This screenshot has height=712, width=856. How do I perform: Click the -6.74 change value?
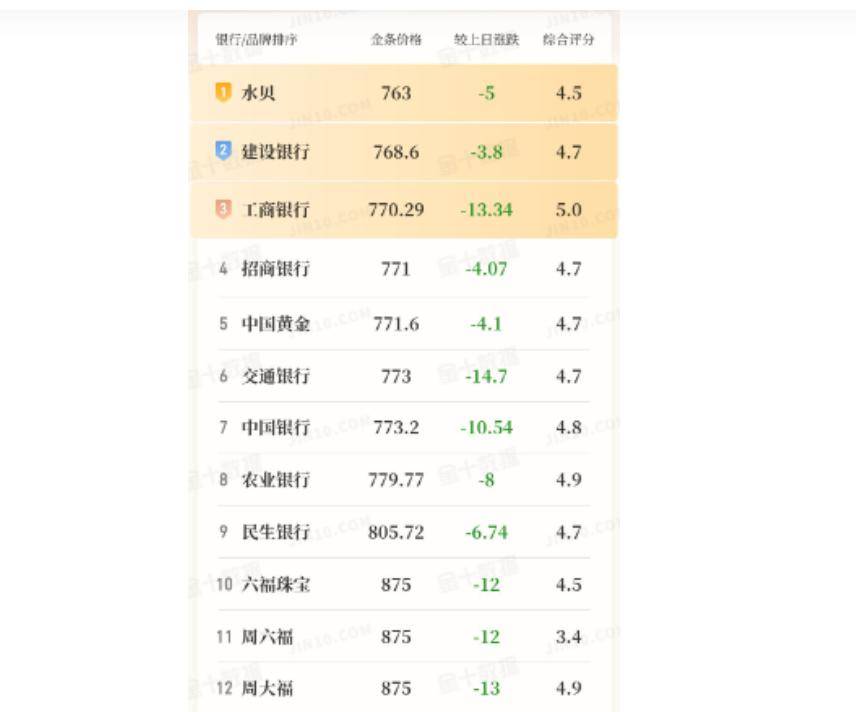coord(486,532)
